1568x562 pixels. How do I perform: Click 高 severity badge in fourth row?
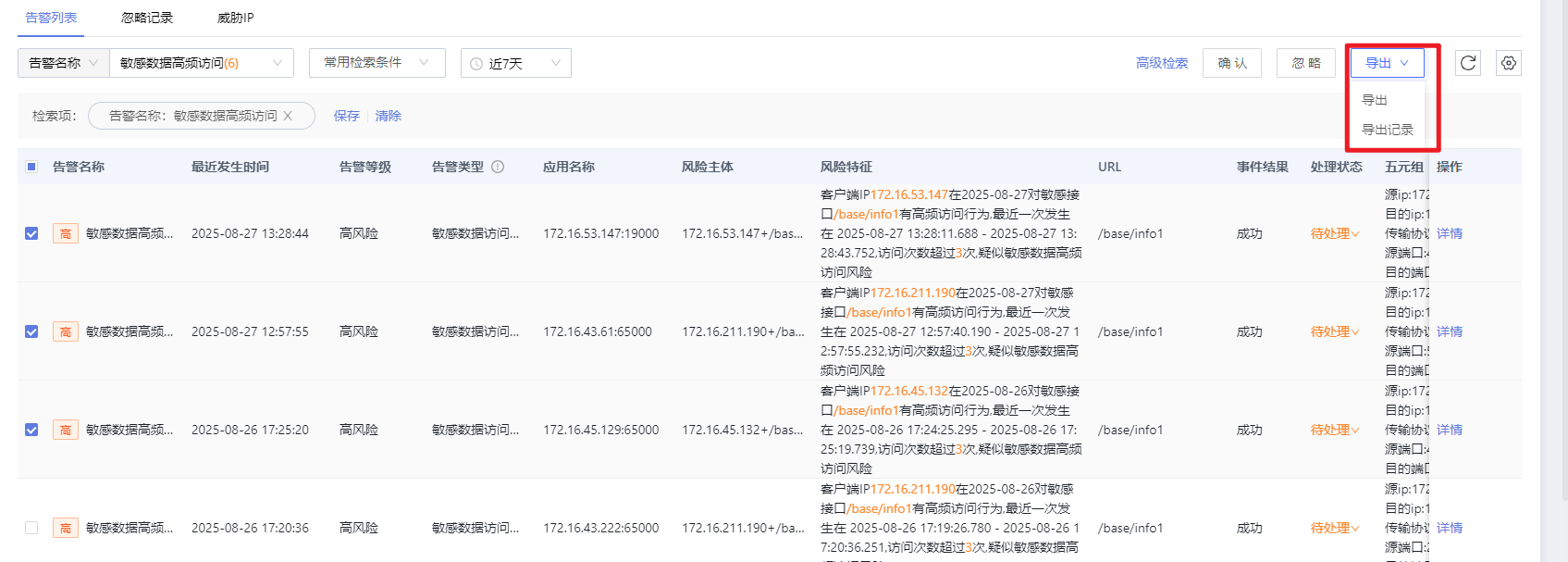66,528
